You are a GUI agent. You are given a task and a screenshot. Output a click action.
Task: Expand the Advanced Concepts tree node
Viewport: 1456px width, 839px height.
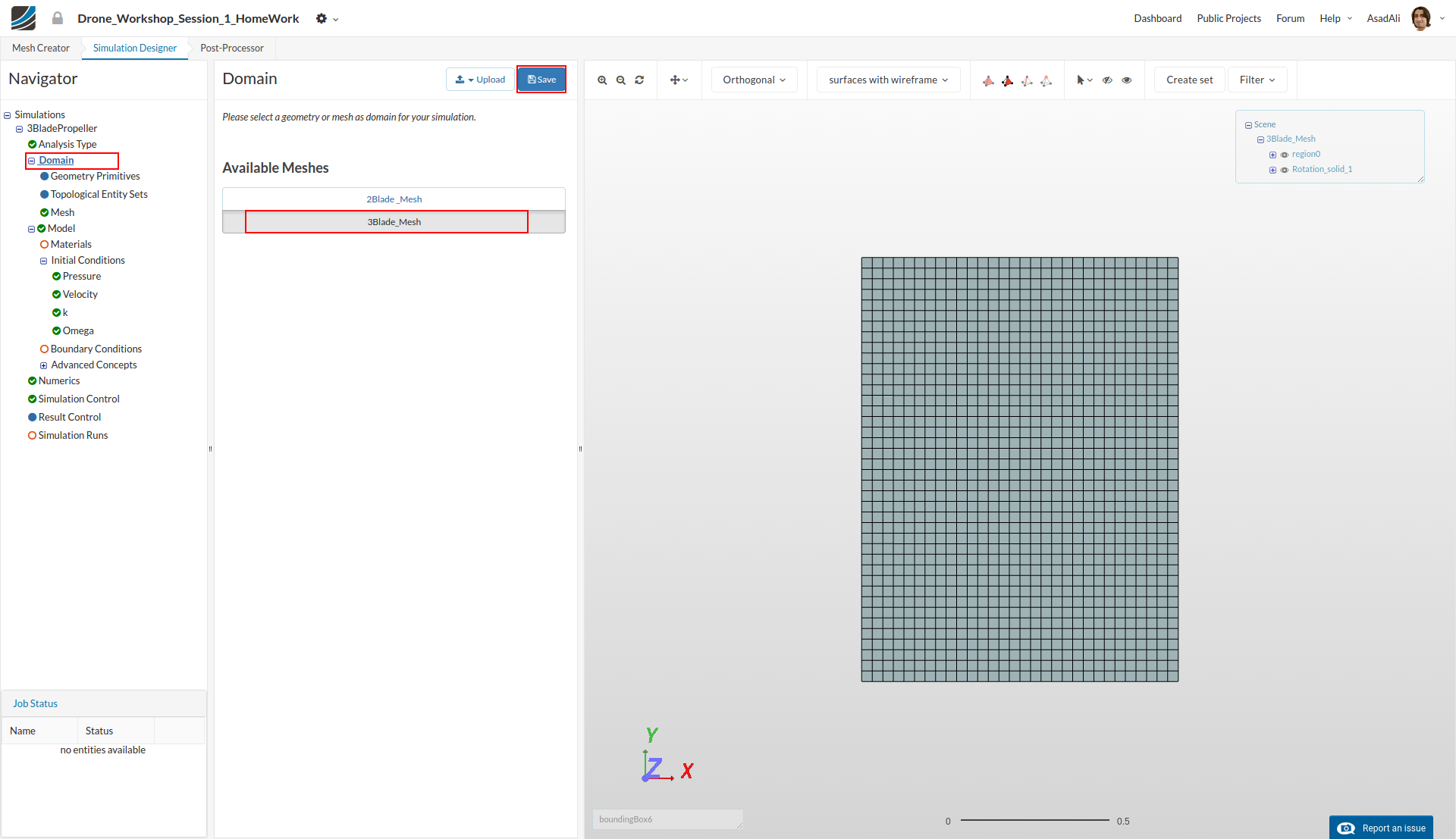(x=43, y=365)
